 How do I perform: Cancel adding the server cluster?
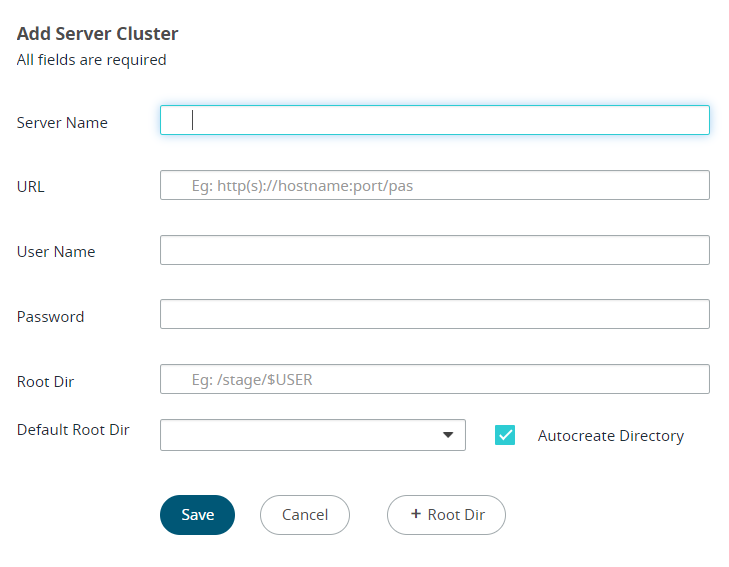pos(305,515)
